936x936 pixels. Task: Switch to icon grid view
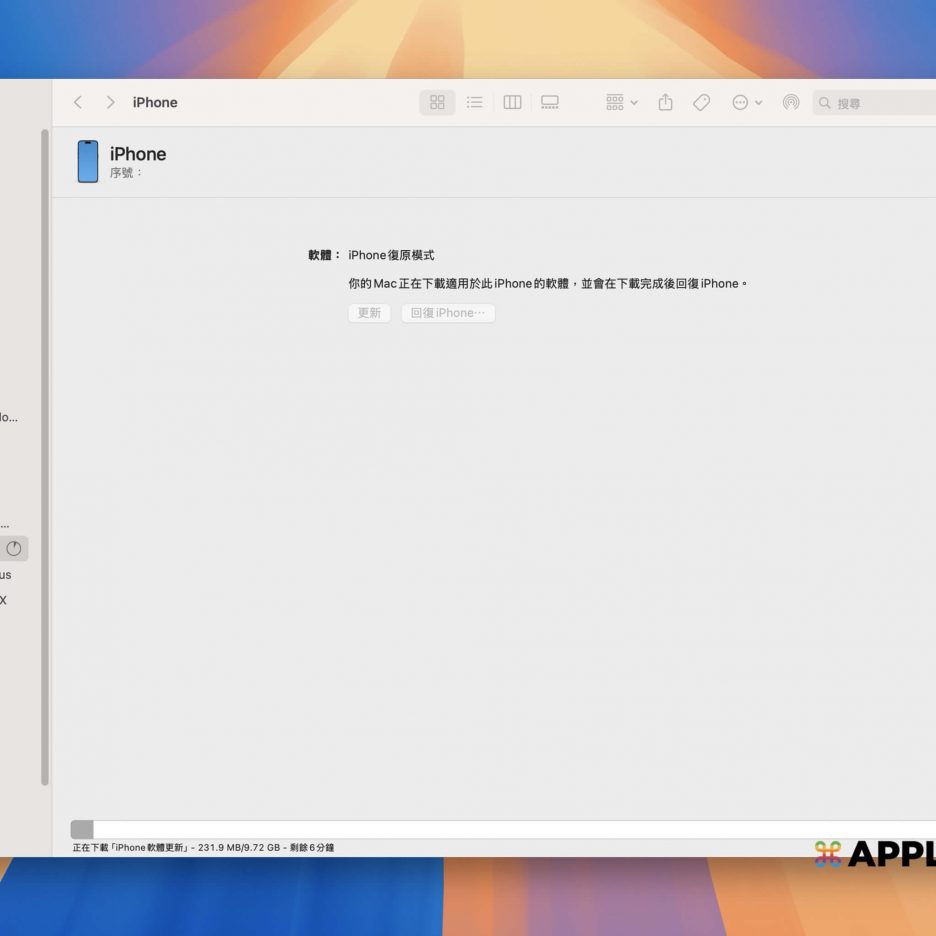437,102
